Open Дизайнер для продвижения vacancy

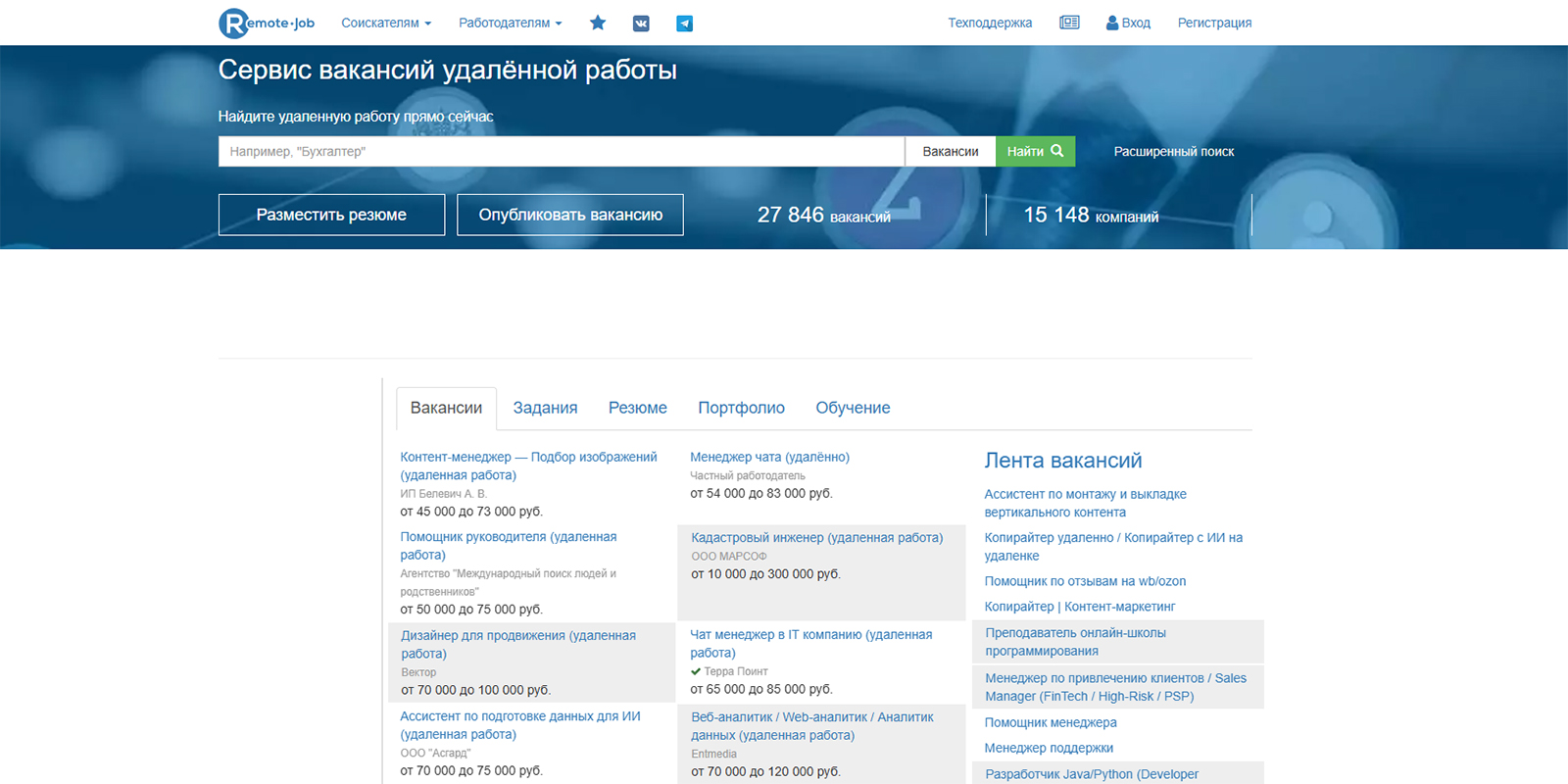click(x=518, y=644)
